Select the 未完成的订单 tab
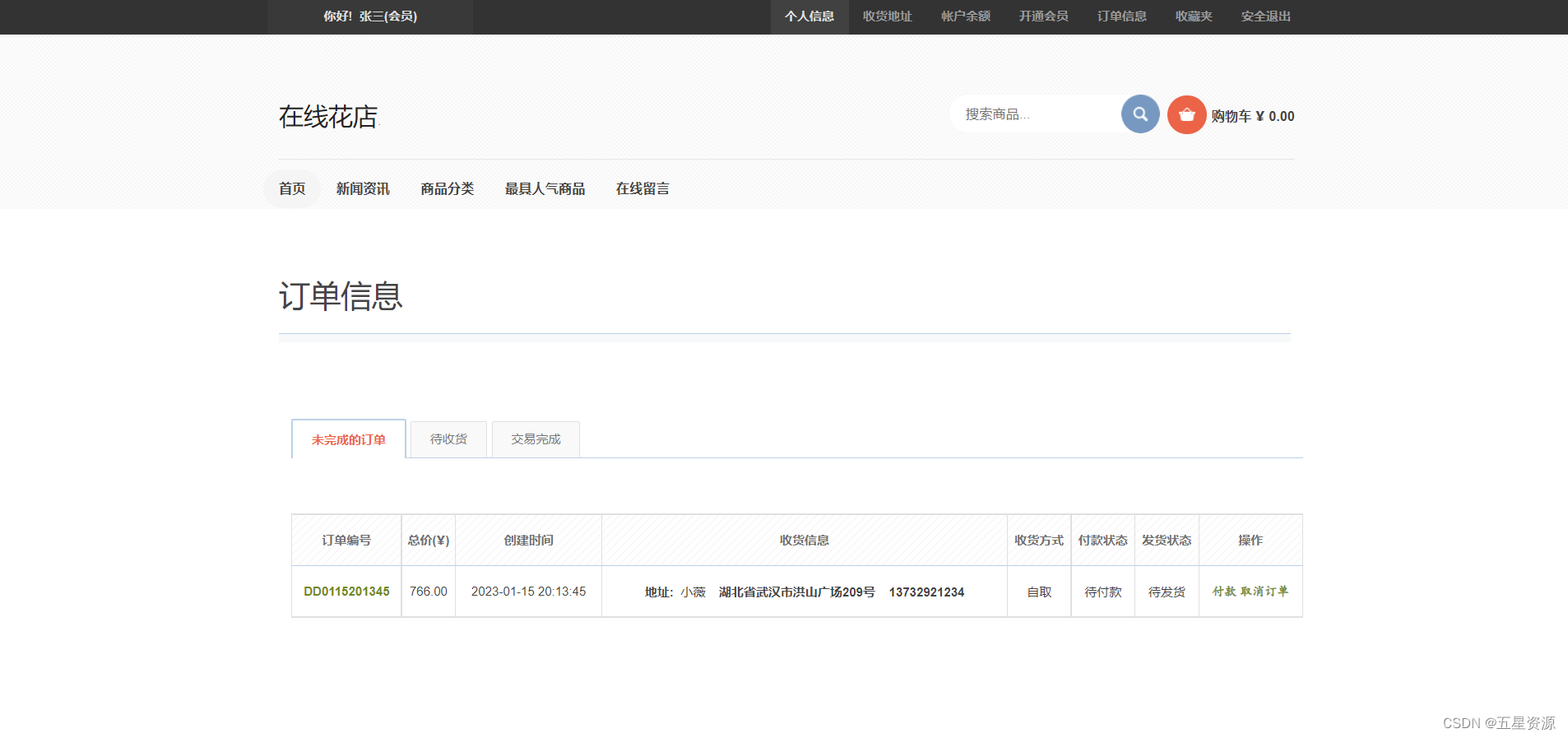Viewport: 1568px width, 738px height. [x=349, y=439]
